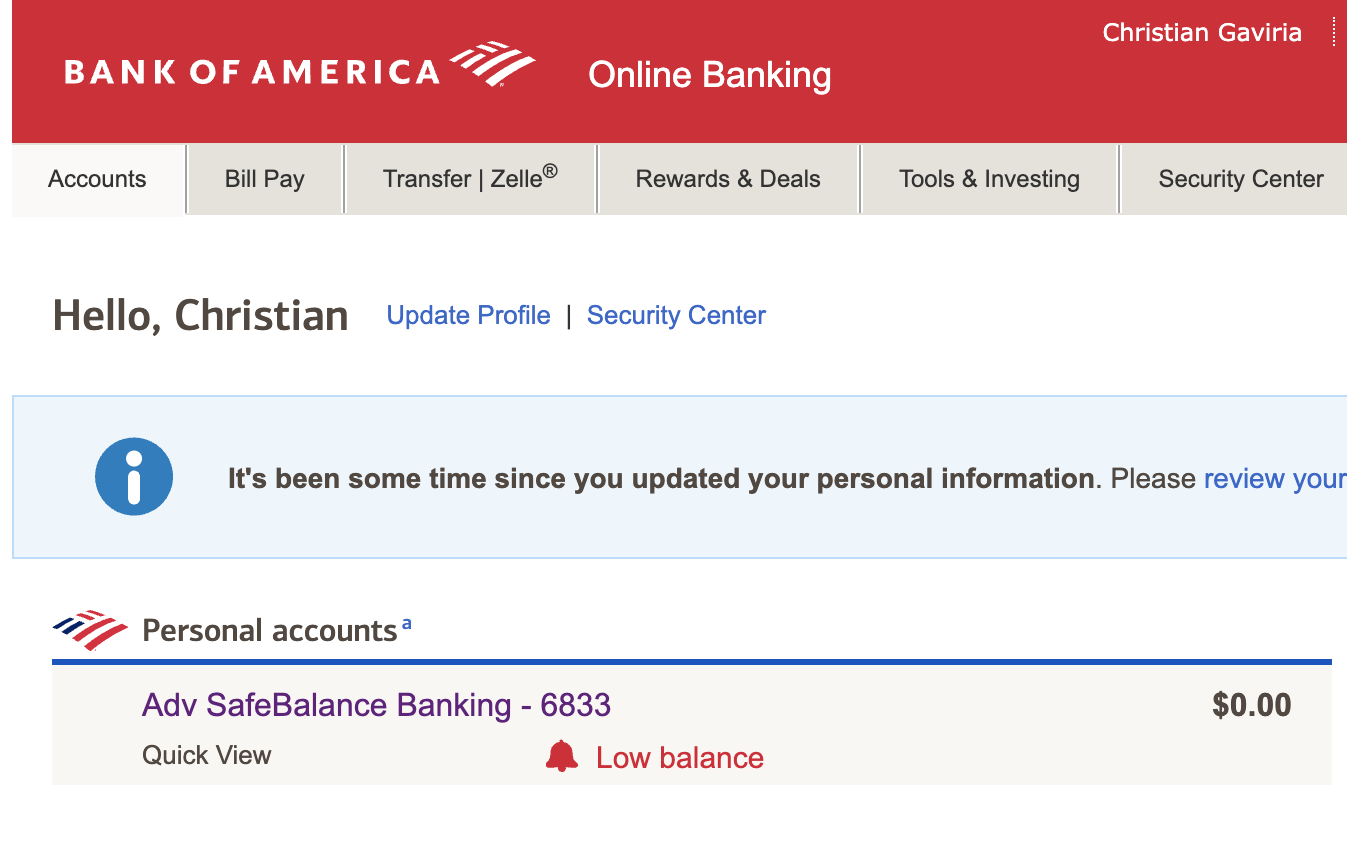Click the blue information circle icon
1347x841 pixels.
134,477
